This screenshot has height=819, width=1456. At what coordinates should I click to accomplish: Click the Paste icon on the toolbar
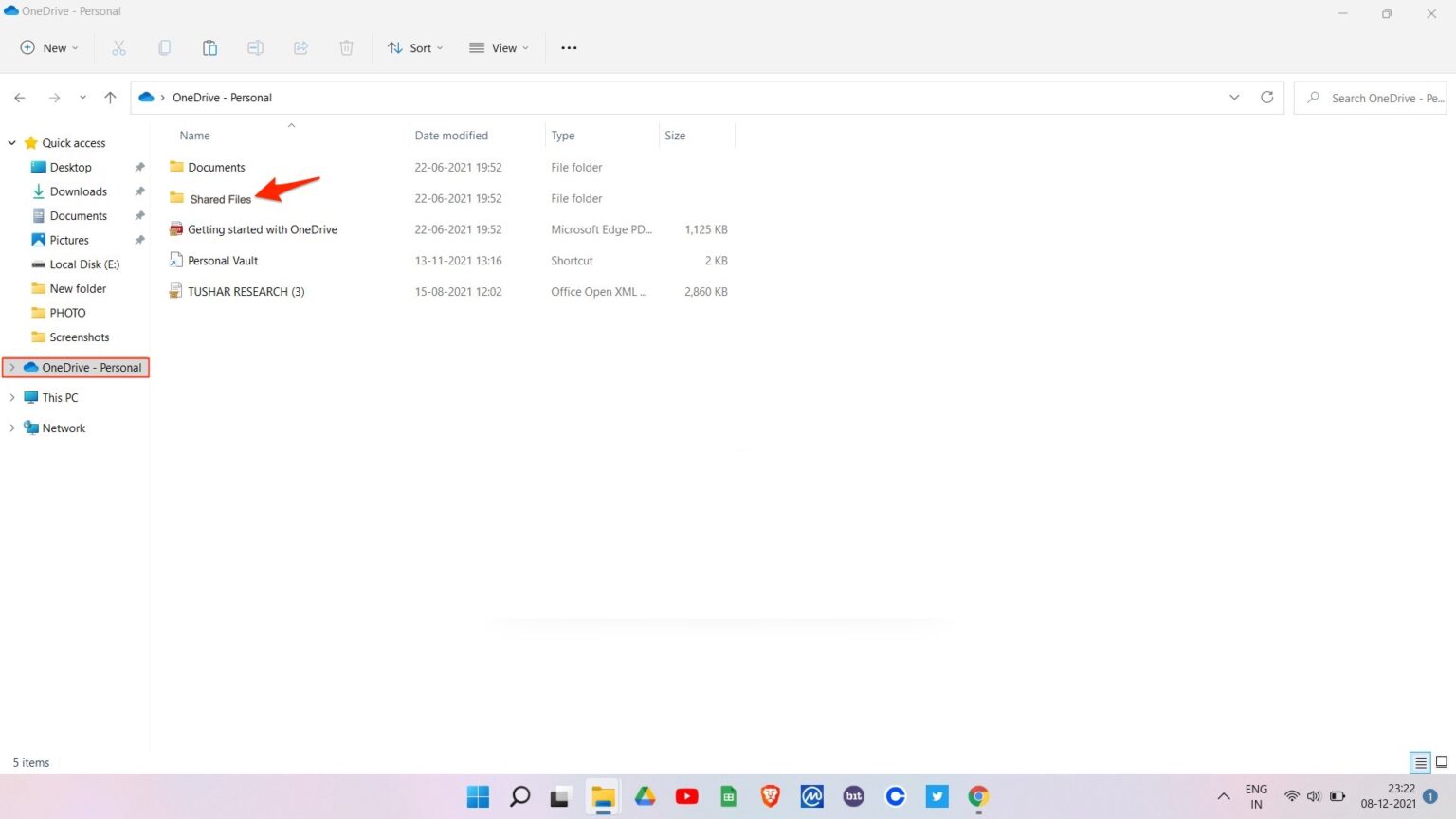(x=209, y=47)
